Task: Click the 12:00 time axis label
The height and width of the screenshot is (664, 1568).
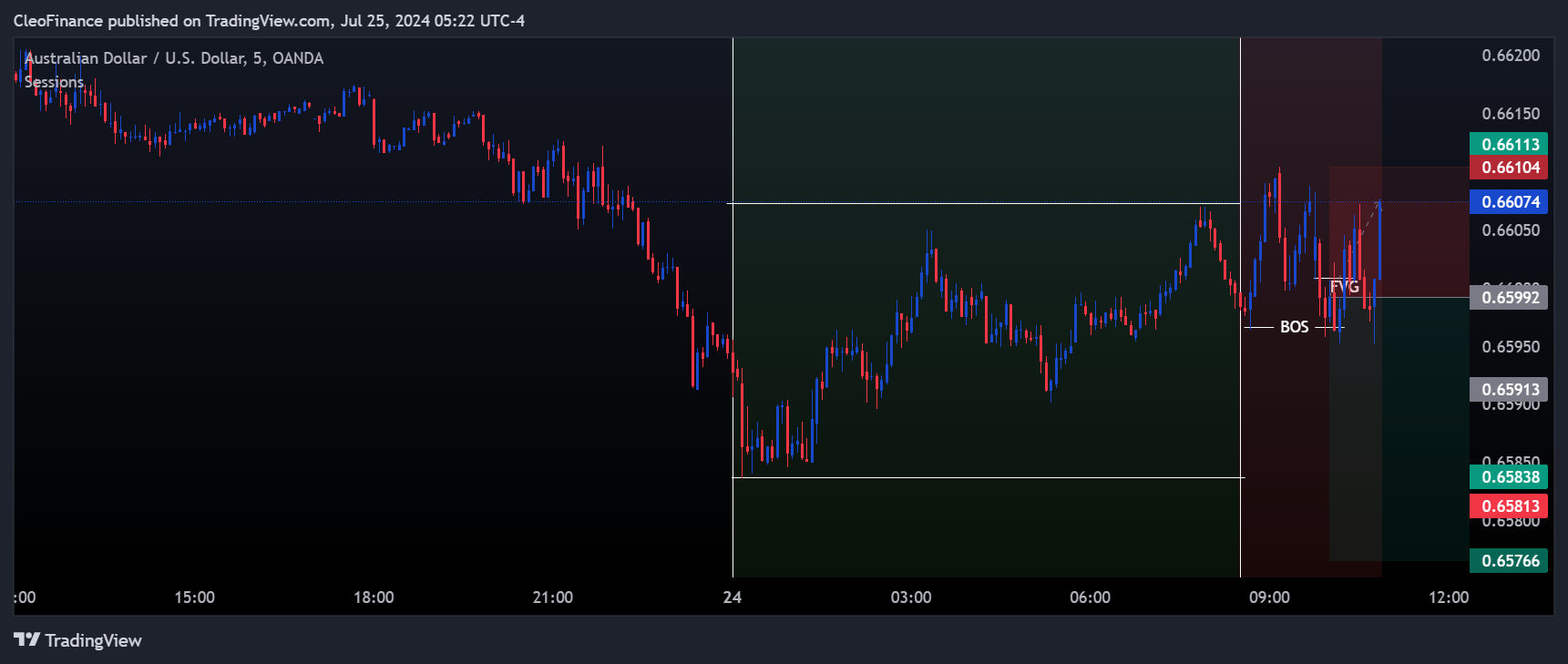Action: pyautogui.click(x=1449, y=598)
